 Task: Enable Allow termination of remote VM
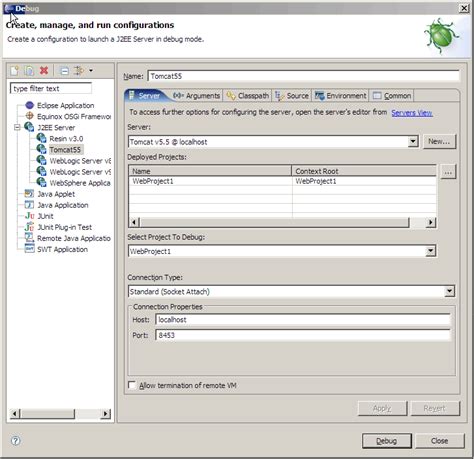click(132, 385)
